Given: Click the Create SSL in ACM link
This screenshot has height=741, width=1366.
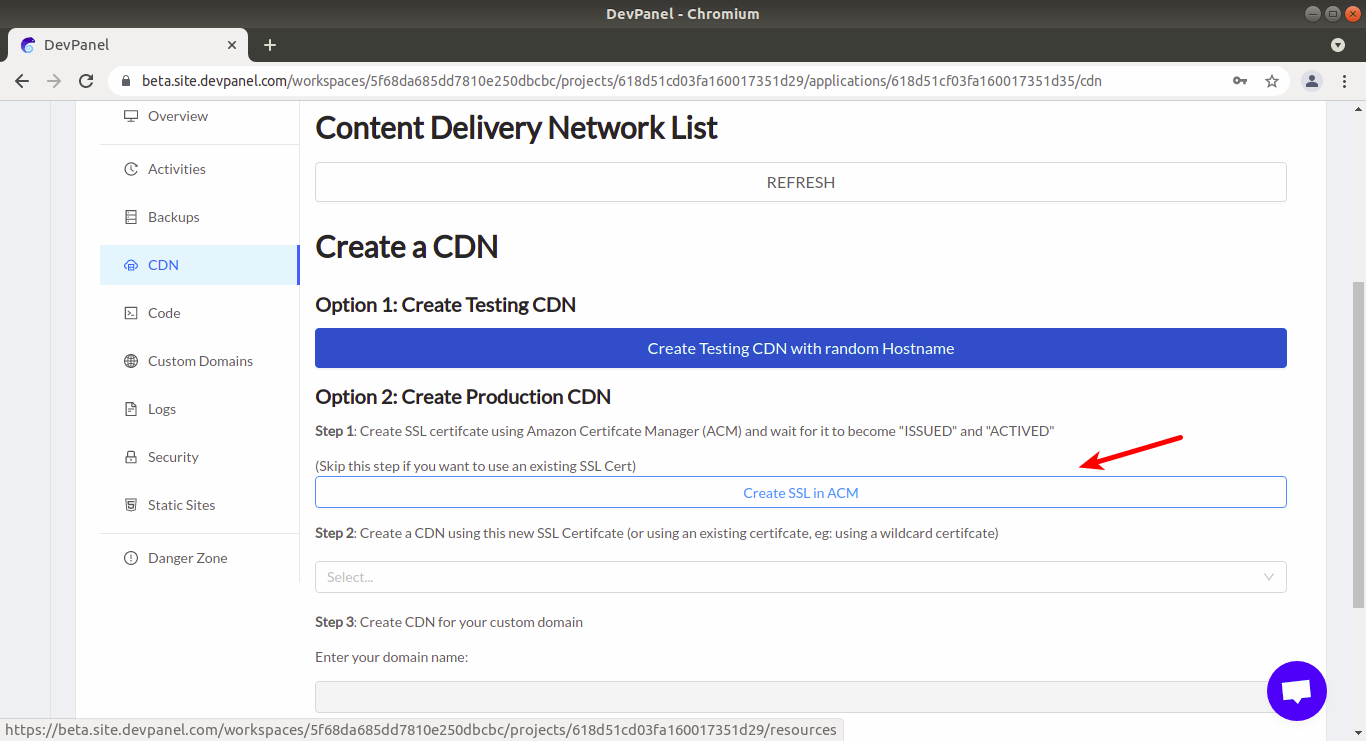Looking at the screenshot, I should click(800, 491).
